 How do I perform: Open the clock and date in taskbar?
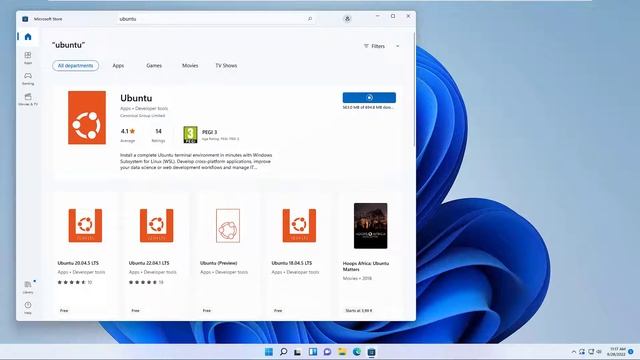(616, 352)
